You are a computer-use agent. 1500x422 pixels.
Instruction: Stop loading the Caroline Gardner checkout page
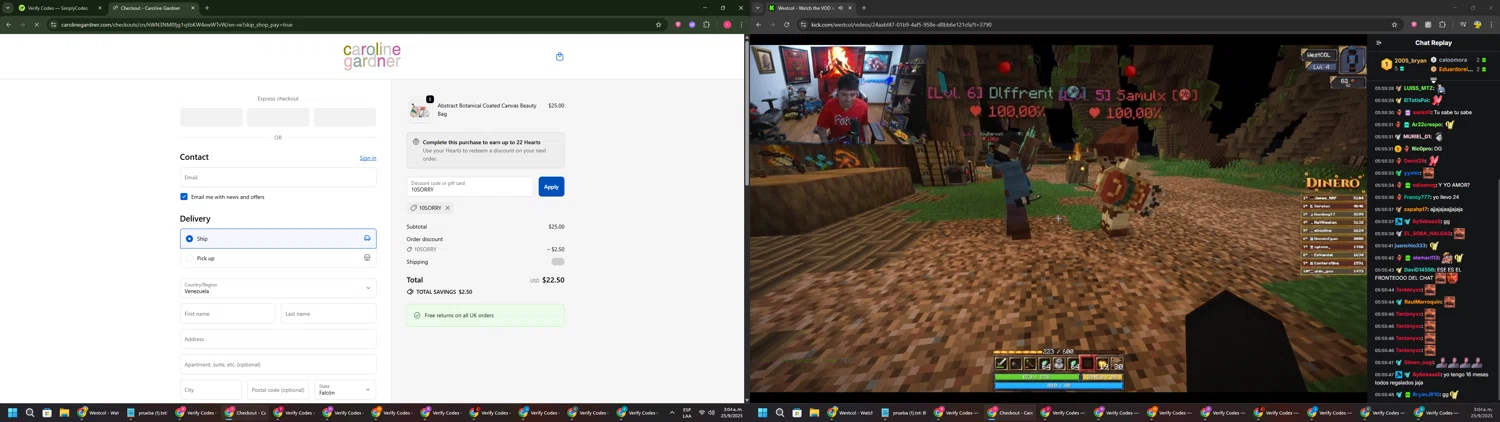36,24
